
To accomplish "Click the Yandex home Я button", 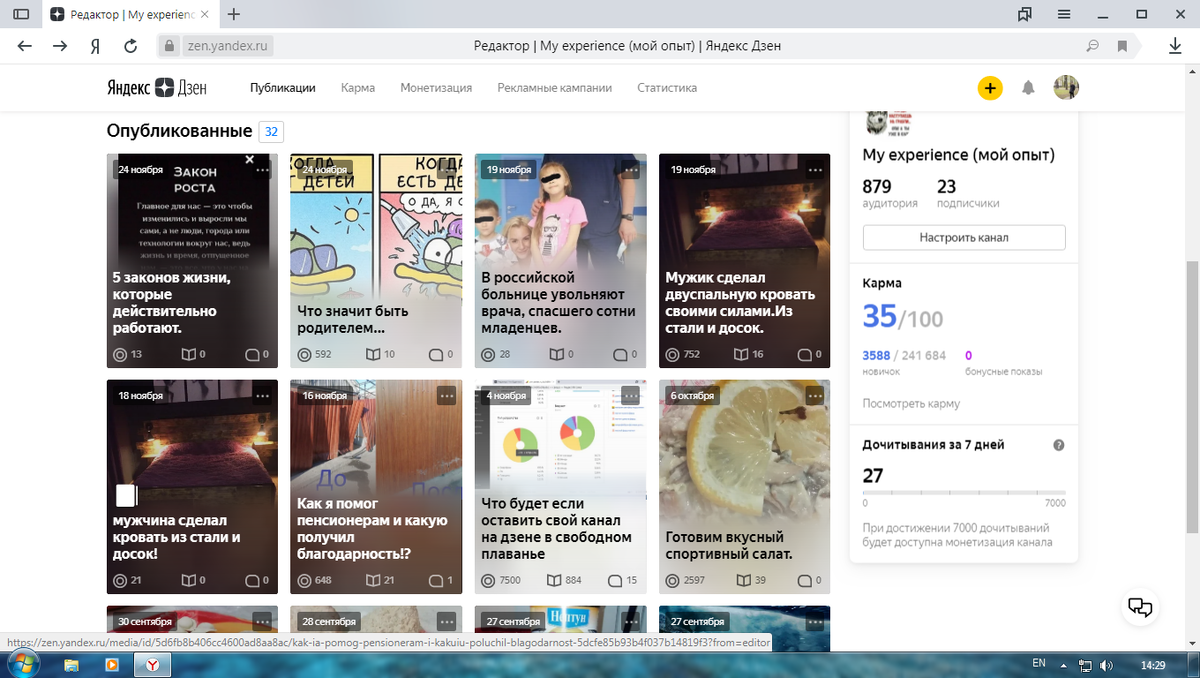I will coord(95,46).
